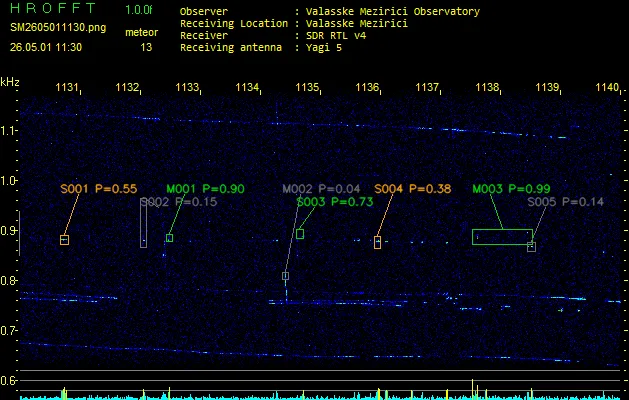Select the Yagi 5 antenna value

pyautogui.click(x=324, y=48)
